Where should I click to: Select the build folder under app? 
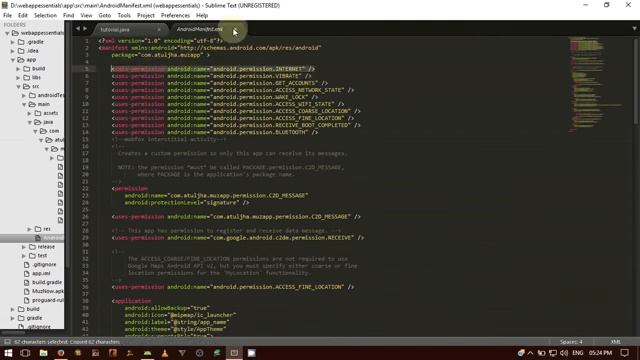coord(38,69)
